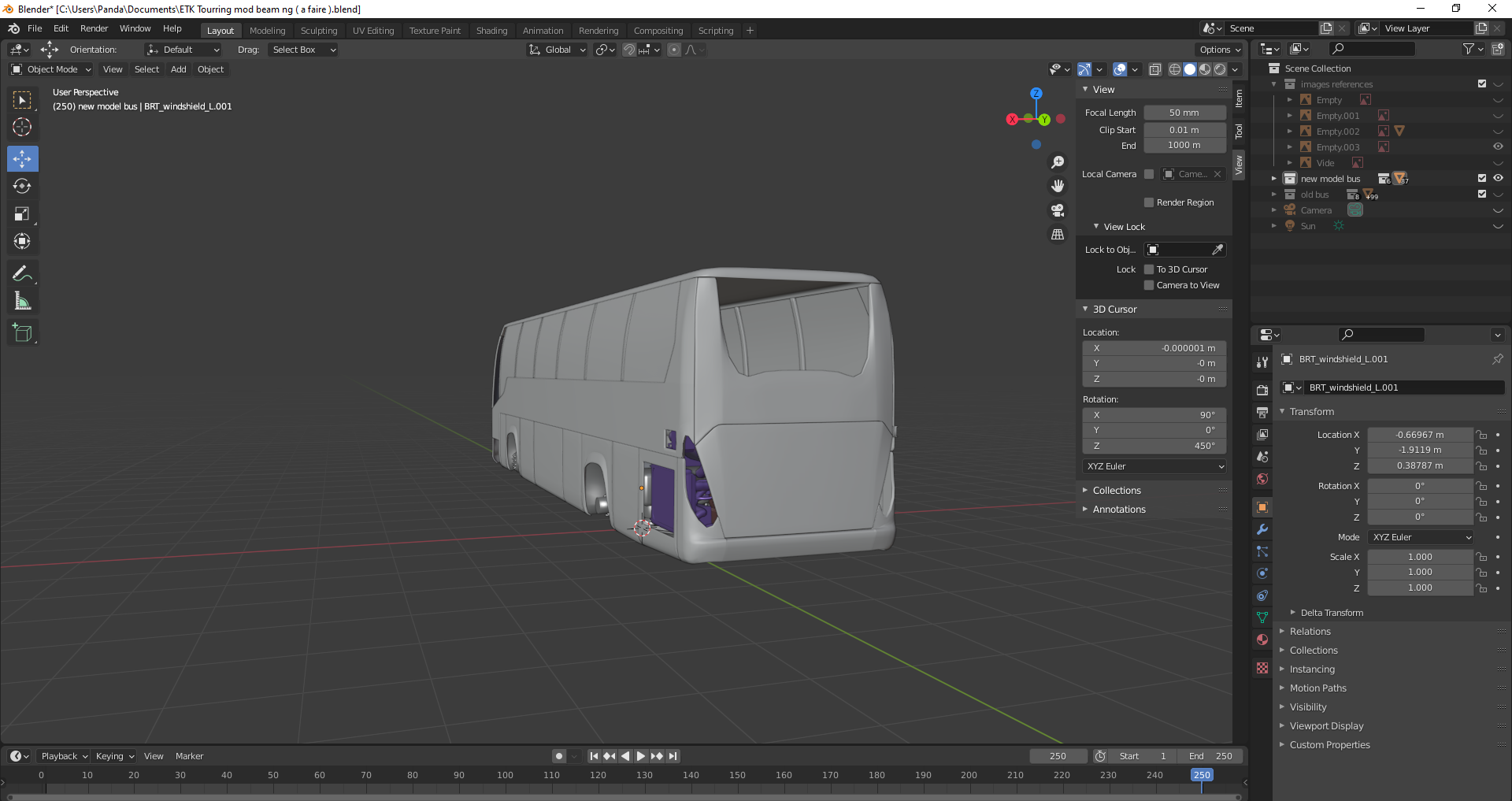Select the Move tool
This screenshot has height=801, width=1512.
pyautogui.click(x=22, y=158)
